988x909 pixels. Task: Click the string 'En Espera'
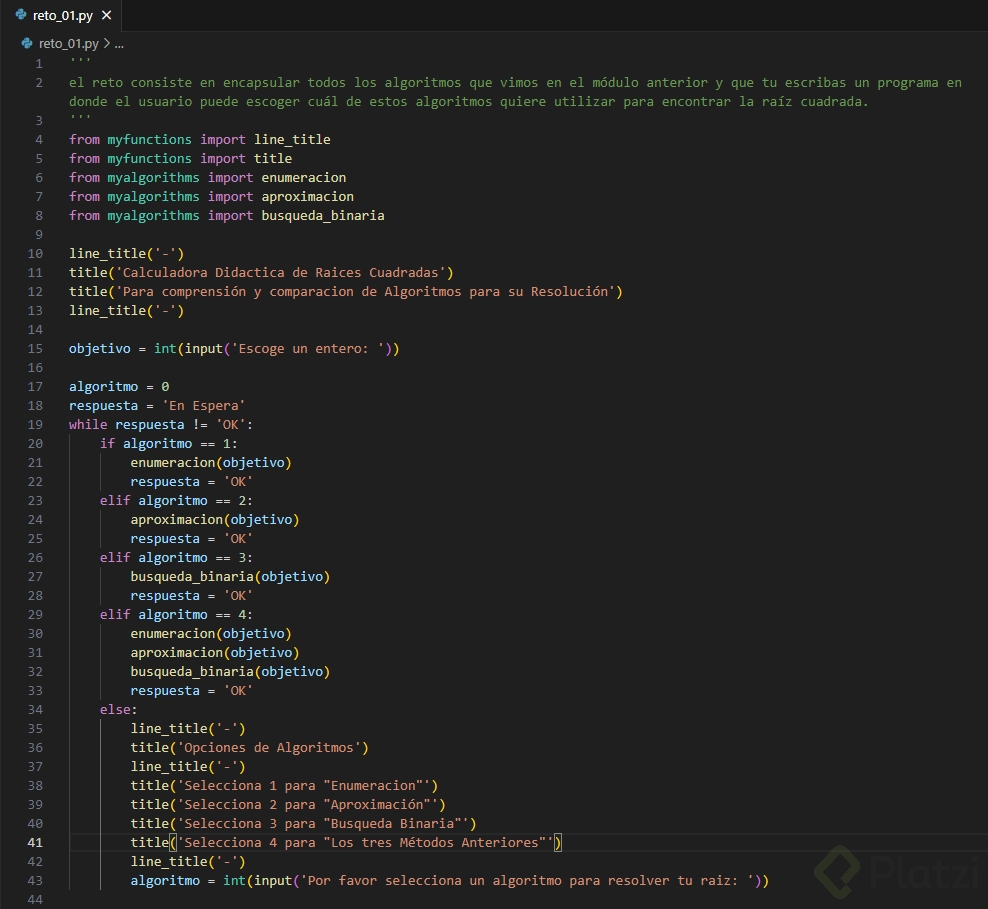tap(204, 406)
